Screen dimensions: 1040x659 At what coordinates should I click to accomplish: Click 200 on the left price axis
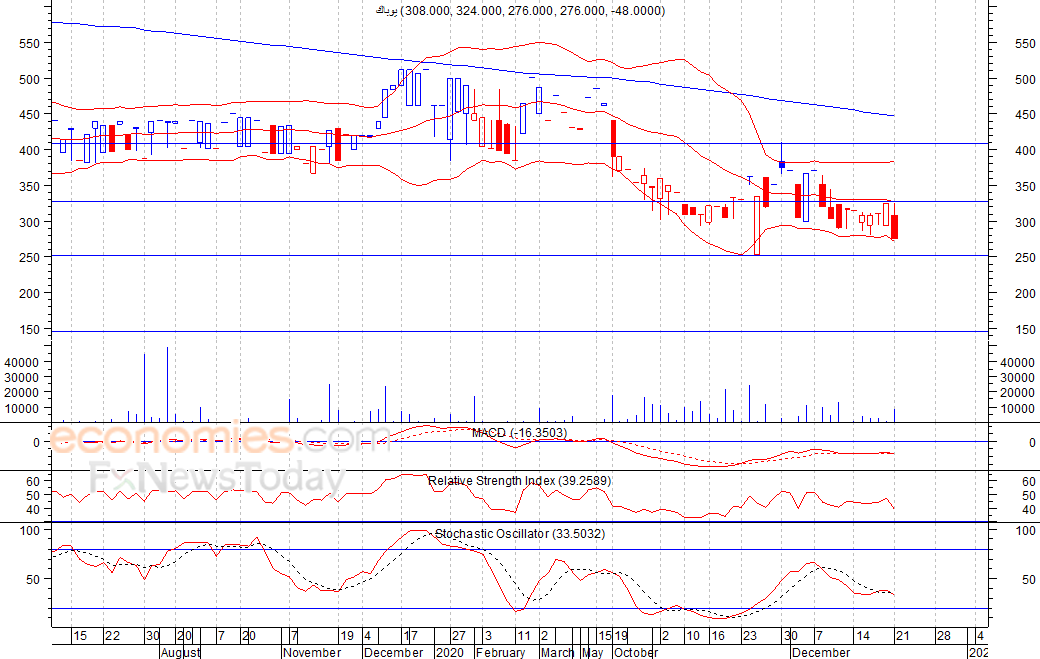pos(30,294)
